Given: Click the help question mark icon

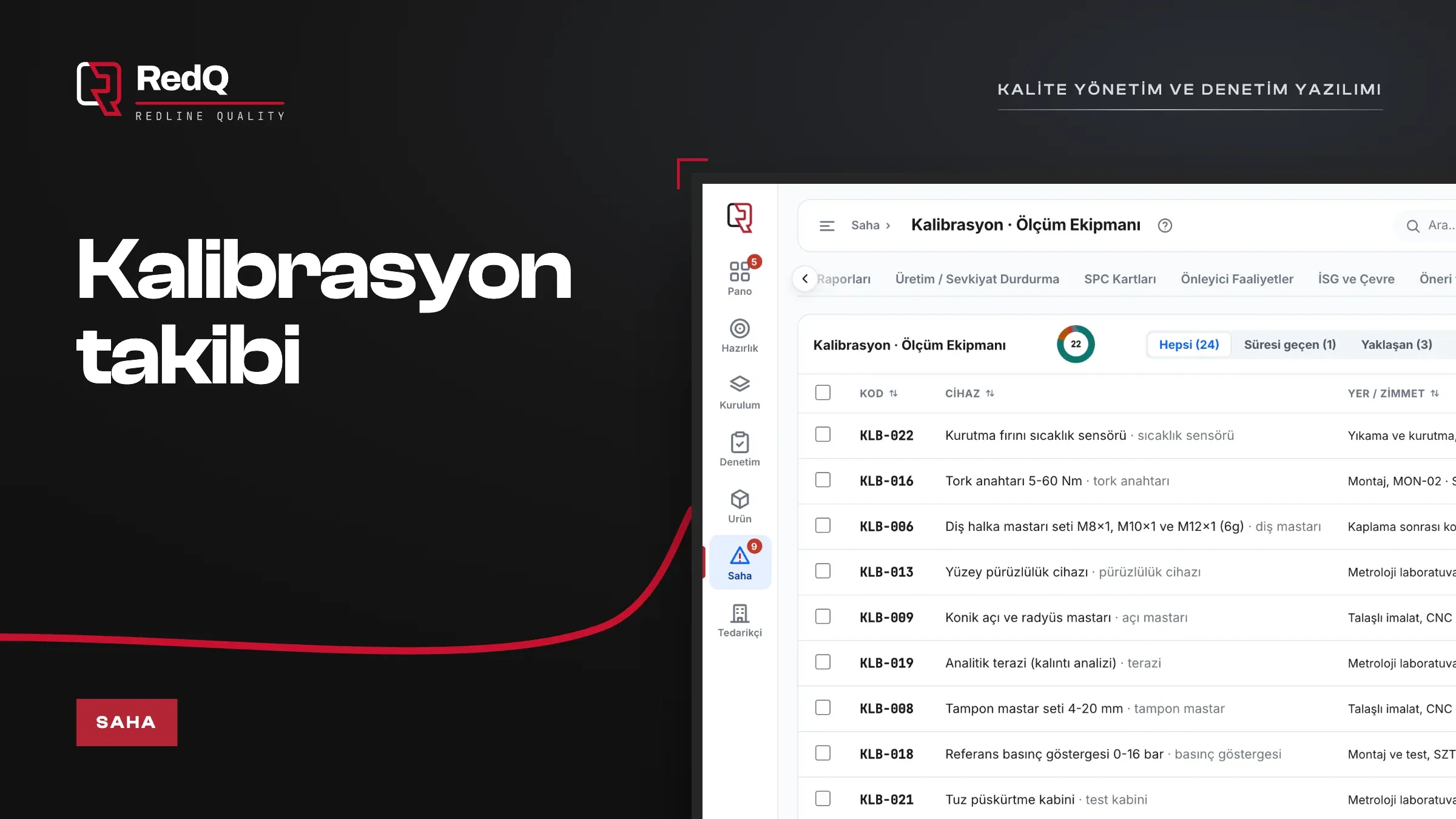Looking at the screenshot, I should pyautogui.click(x=1165, y=226).
